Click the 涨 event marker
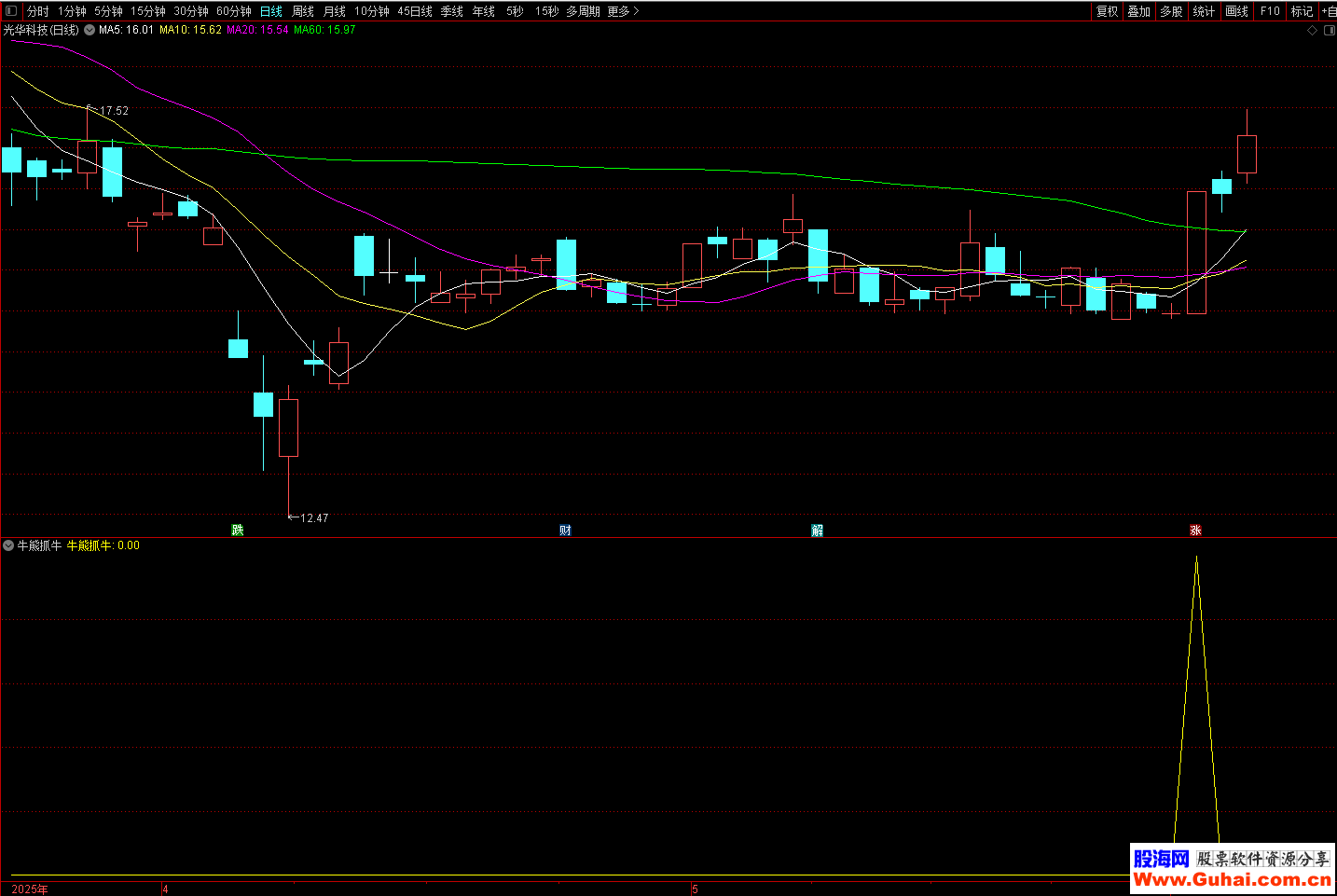 (x=1195, y=530)
